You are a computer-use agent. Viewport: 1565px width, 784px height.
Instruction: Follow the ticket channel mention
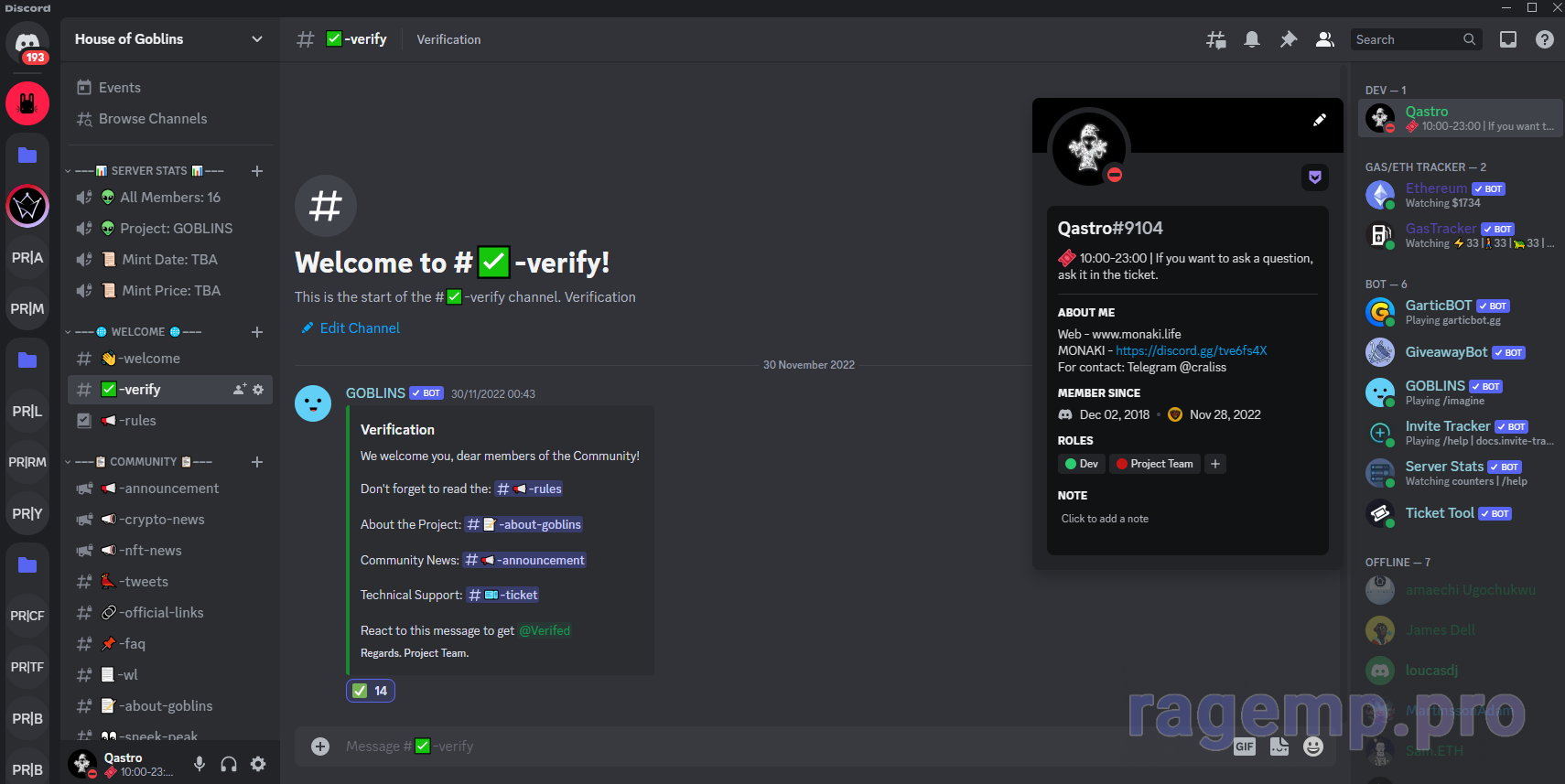pos(502,596)
